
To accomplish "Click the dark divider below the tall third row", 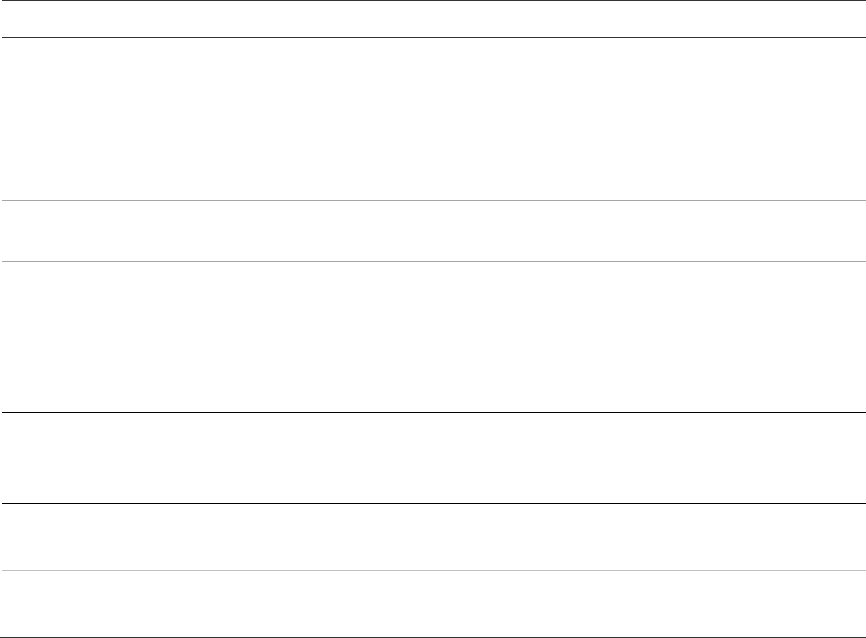I will tap(433, 412).
